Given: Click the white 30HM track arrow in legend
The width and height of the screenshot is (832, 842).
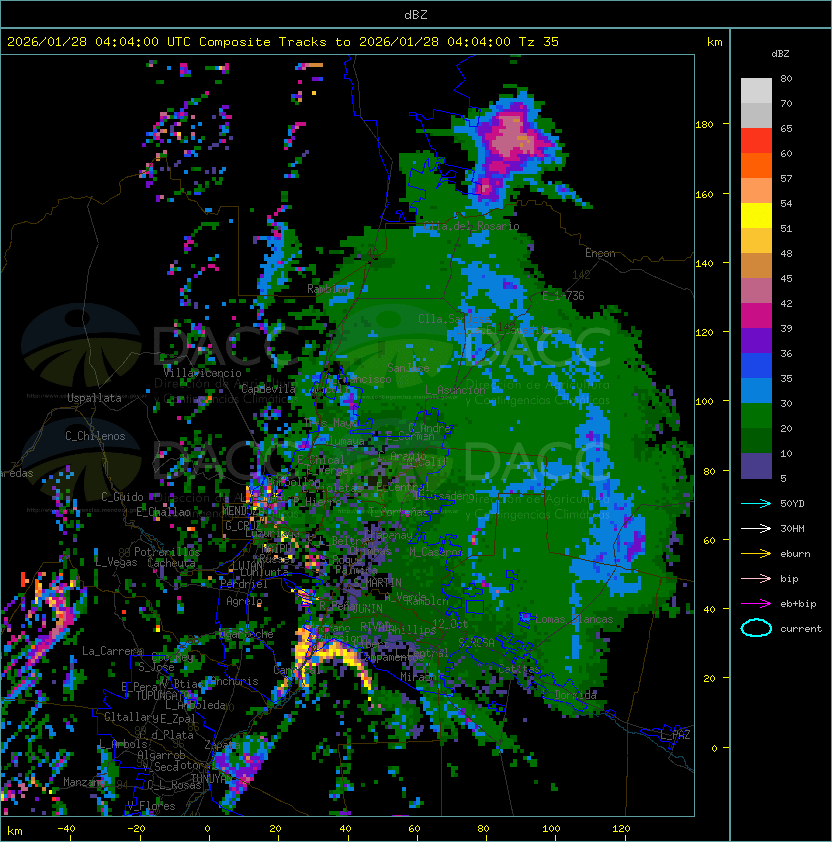Looking at the screenshot, I should [756, 529].
